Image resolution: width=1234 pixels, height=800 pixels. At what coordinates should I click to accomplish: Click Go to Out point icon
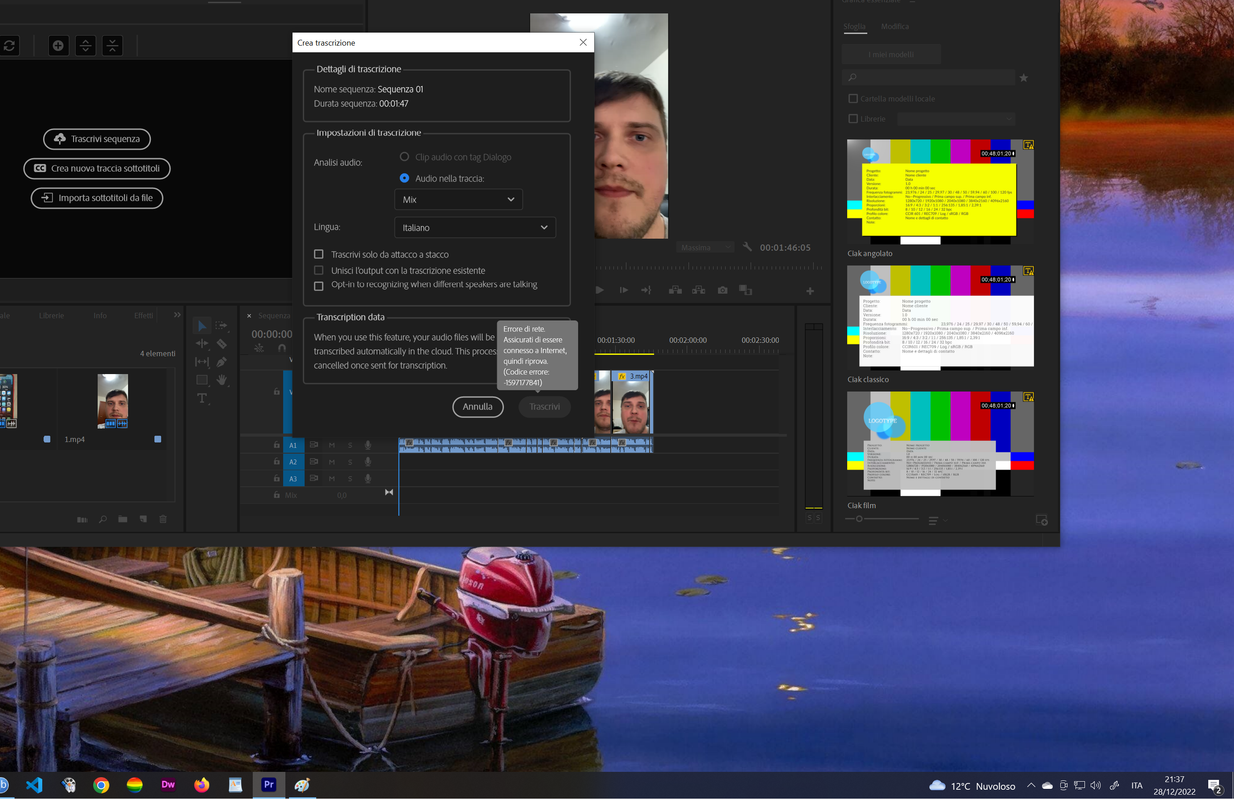[x=646, y=290]
